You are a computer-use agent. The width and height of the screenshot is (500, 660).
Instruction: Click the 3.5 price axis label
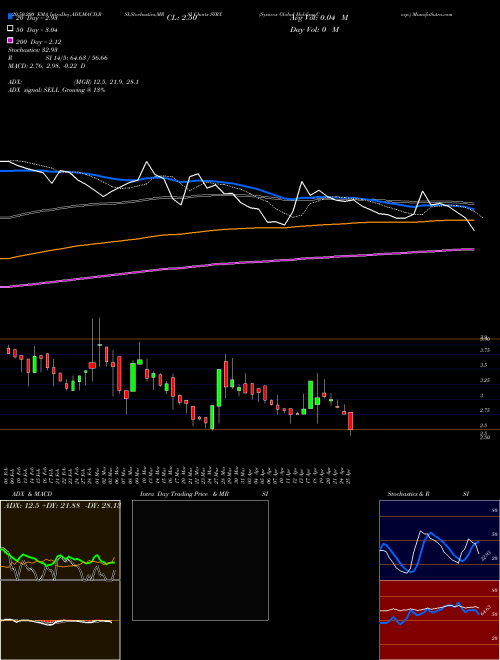(x=484, y=365)
